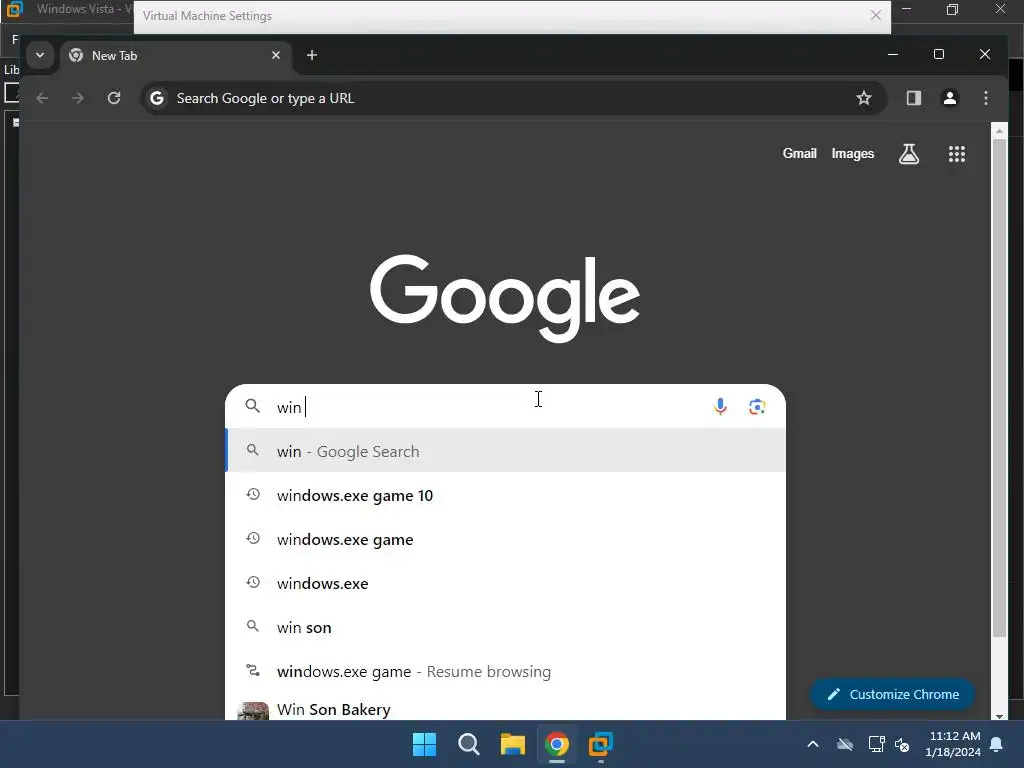The height and width of the screenshot is (768, 1024).
Task: Click the Google logo
Action: (505, 297)
